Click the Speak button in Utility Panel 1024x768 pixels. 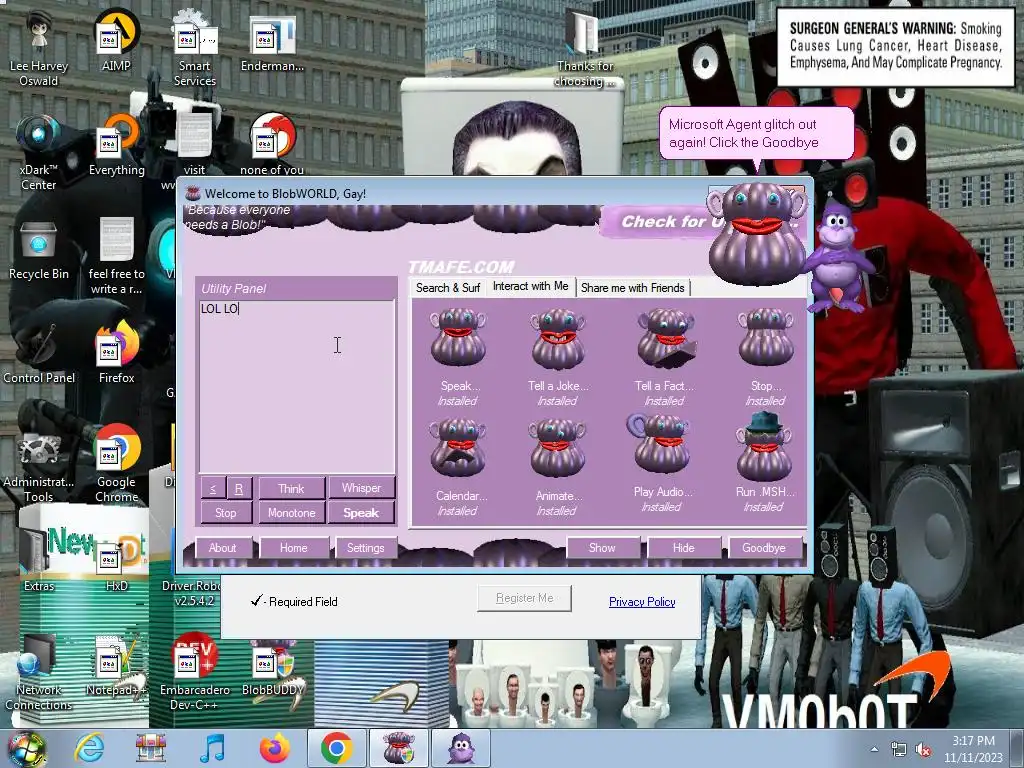[361, 513]
